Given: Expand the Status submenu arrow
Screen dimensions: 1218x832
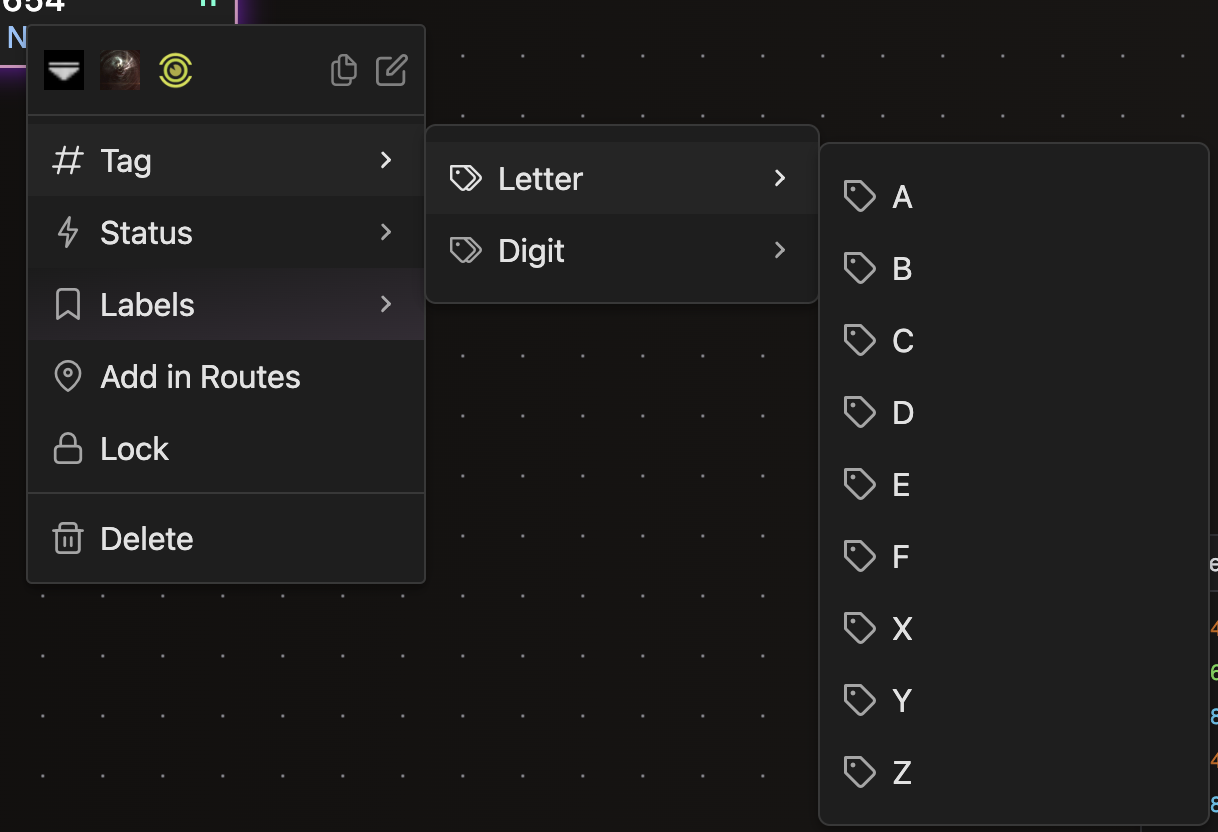Looking at the screenshot, I should (386, 232).
